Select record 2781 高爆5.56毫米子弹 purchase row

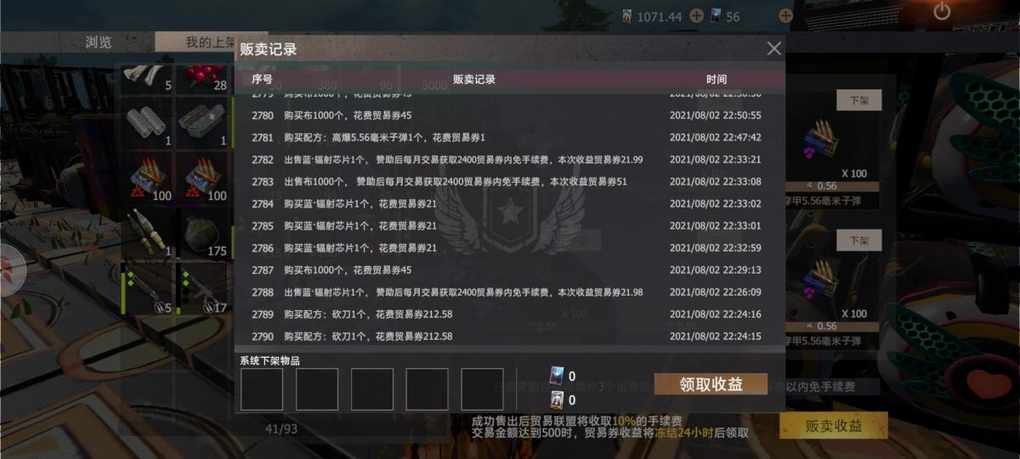[x=507, y=138]
